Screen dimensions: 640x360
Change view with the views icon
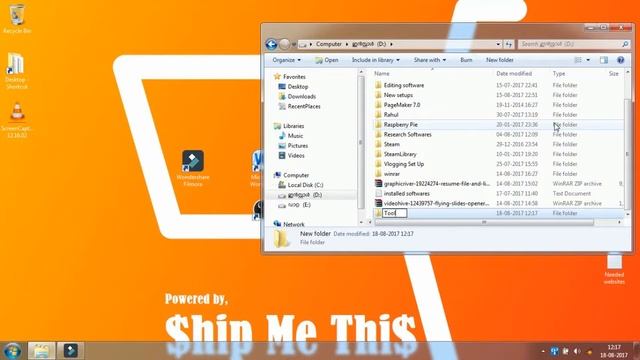tap(578, 60)
